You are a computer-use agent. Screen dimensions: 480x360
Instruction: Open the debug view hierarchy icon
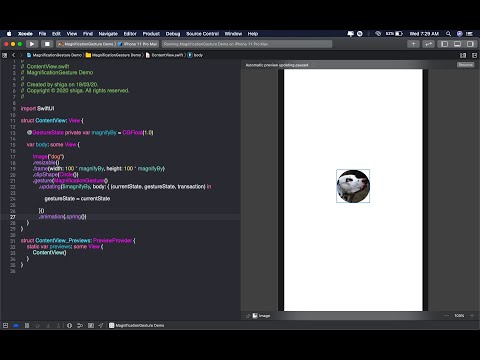(69, 325)
